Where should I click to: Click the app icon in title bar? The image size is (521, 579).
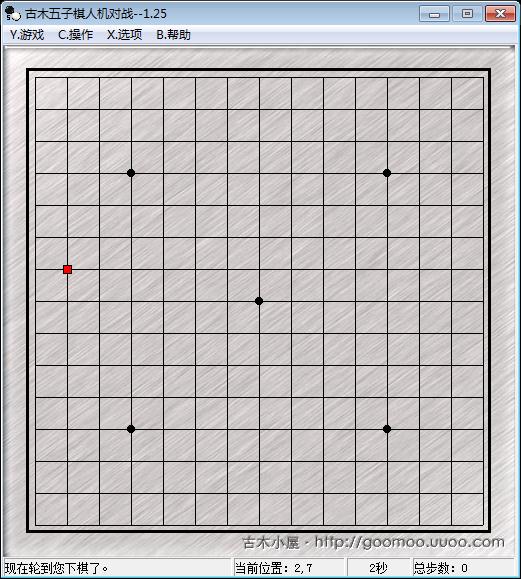pyautogui.click(x=13, y=14)
